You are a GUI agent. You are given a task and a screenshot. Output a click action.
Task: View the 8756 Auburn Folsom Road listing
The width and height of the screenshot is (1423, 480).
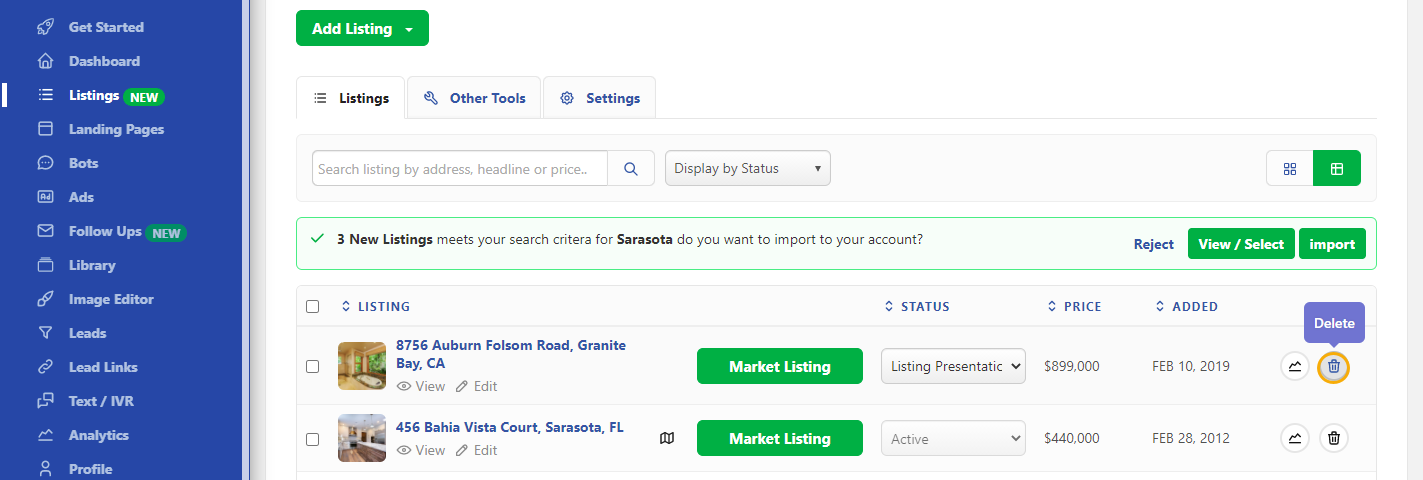coord(421,386)
